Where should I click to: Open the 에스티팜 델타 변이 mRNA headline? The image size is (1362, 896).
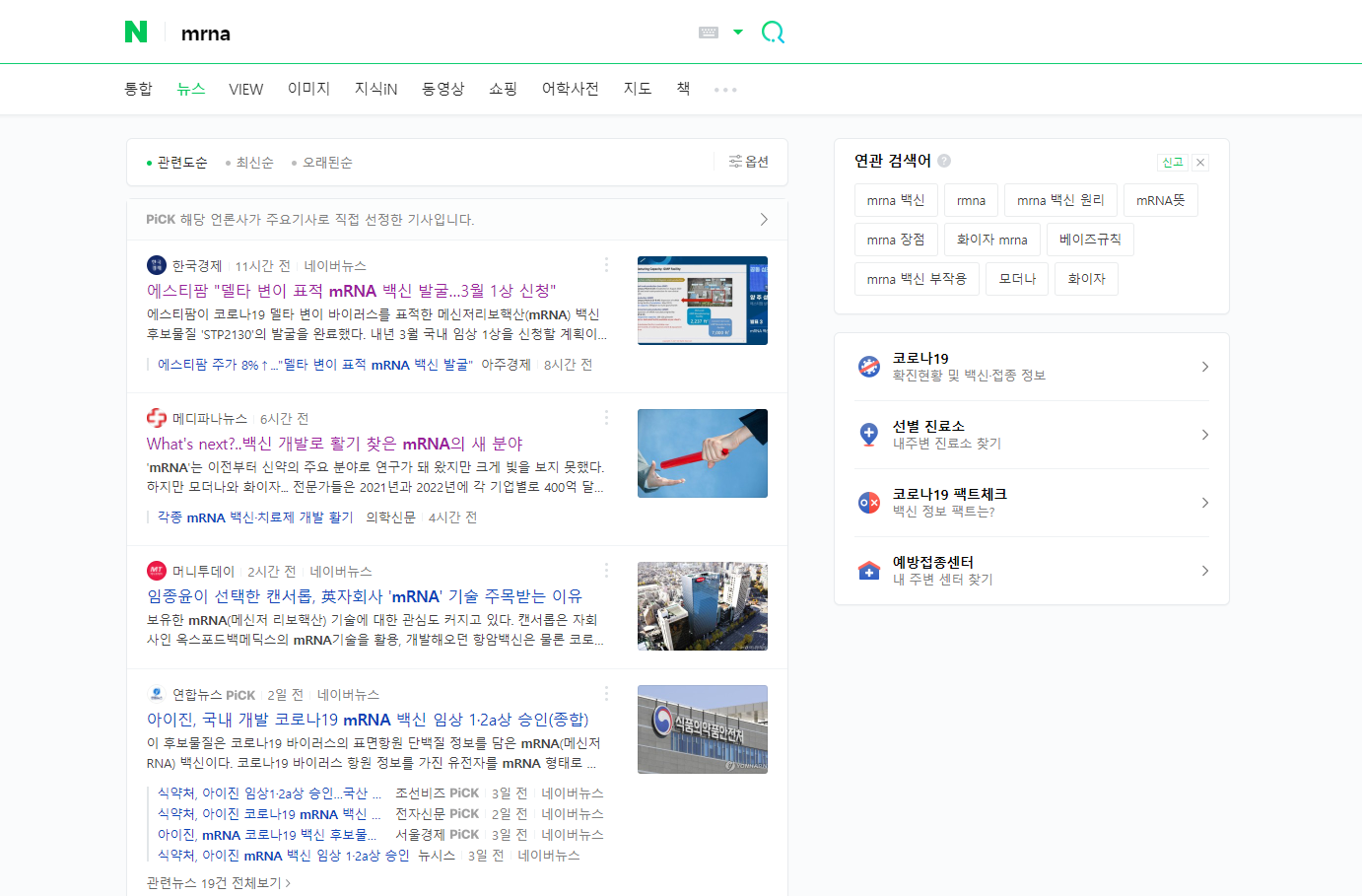point(352,291)
